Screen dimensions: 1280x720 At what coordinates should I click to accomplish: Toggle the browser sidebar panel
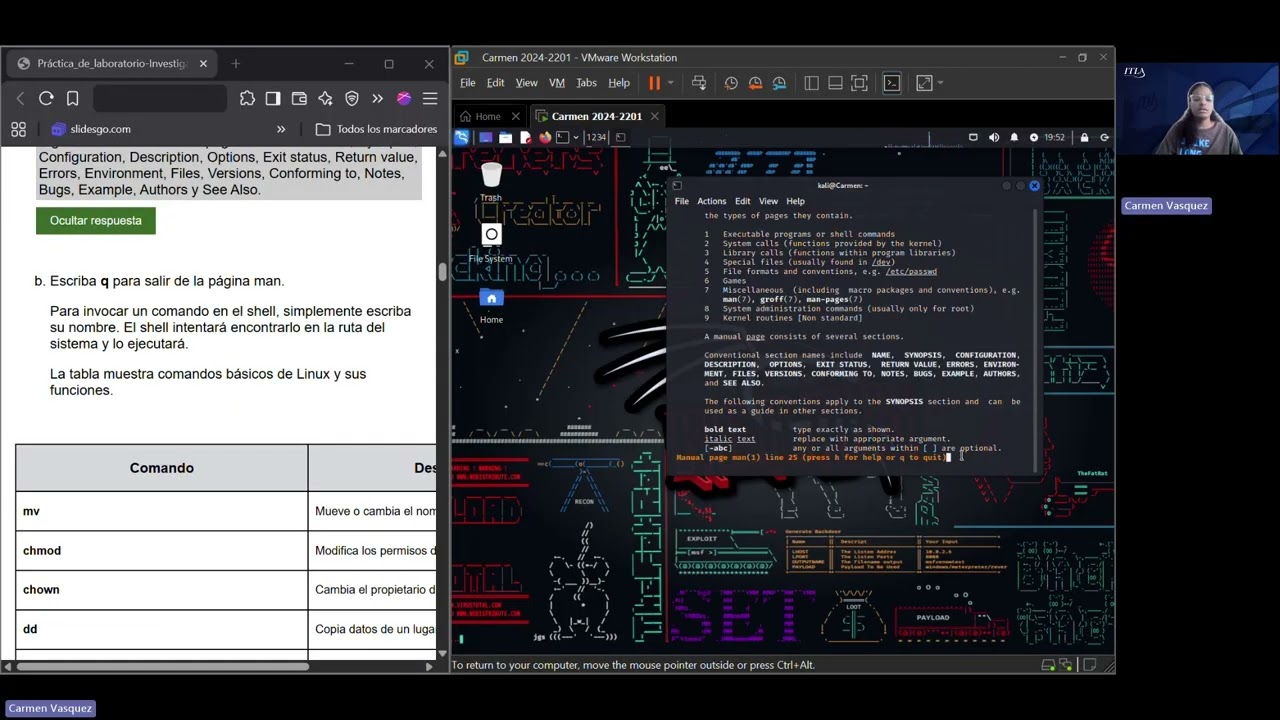tap(273, 98)
